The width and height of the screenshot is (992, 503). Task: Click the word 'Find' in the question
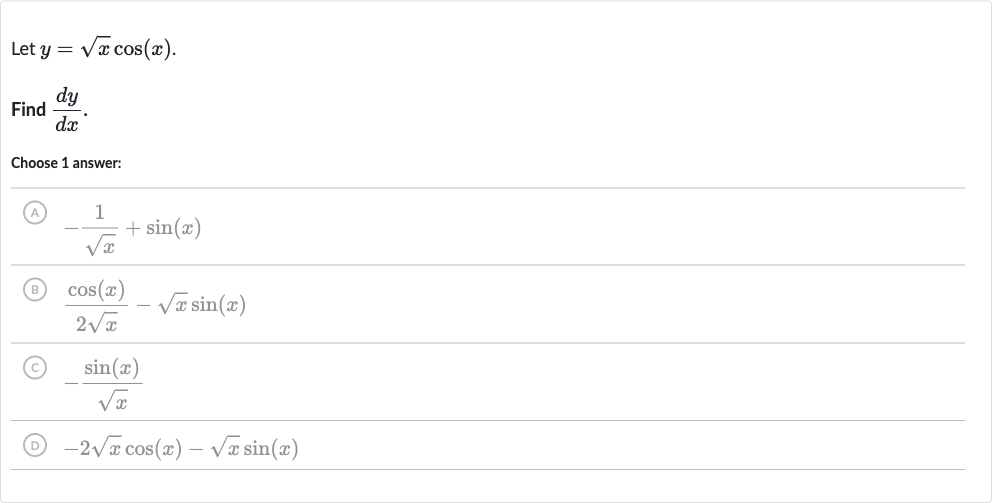click(x=28, y=109)
